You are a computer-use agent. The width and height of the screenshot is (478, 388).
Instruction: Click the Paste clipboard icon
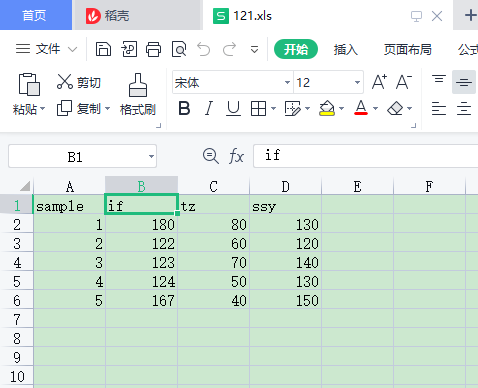[29, 84]
